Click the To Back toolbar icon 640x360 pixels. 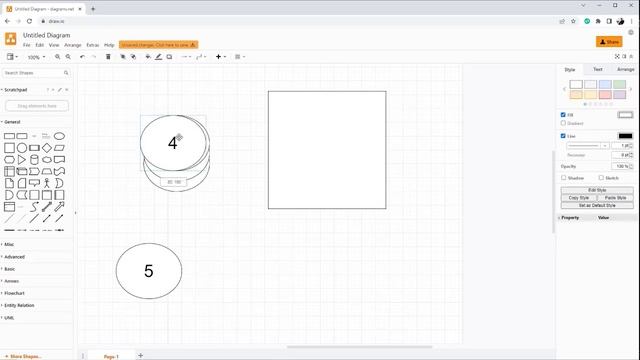133,57
